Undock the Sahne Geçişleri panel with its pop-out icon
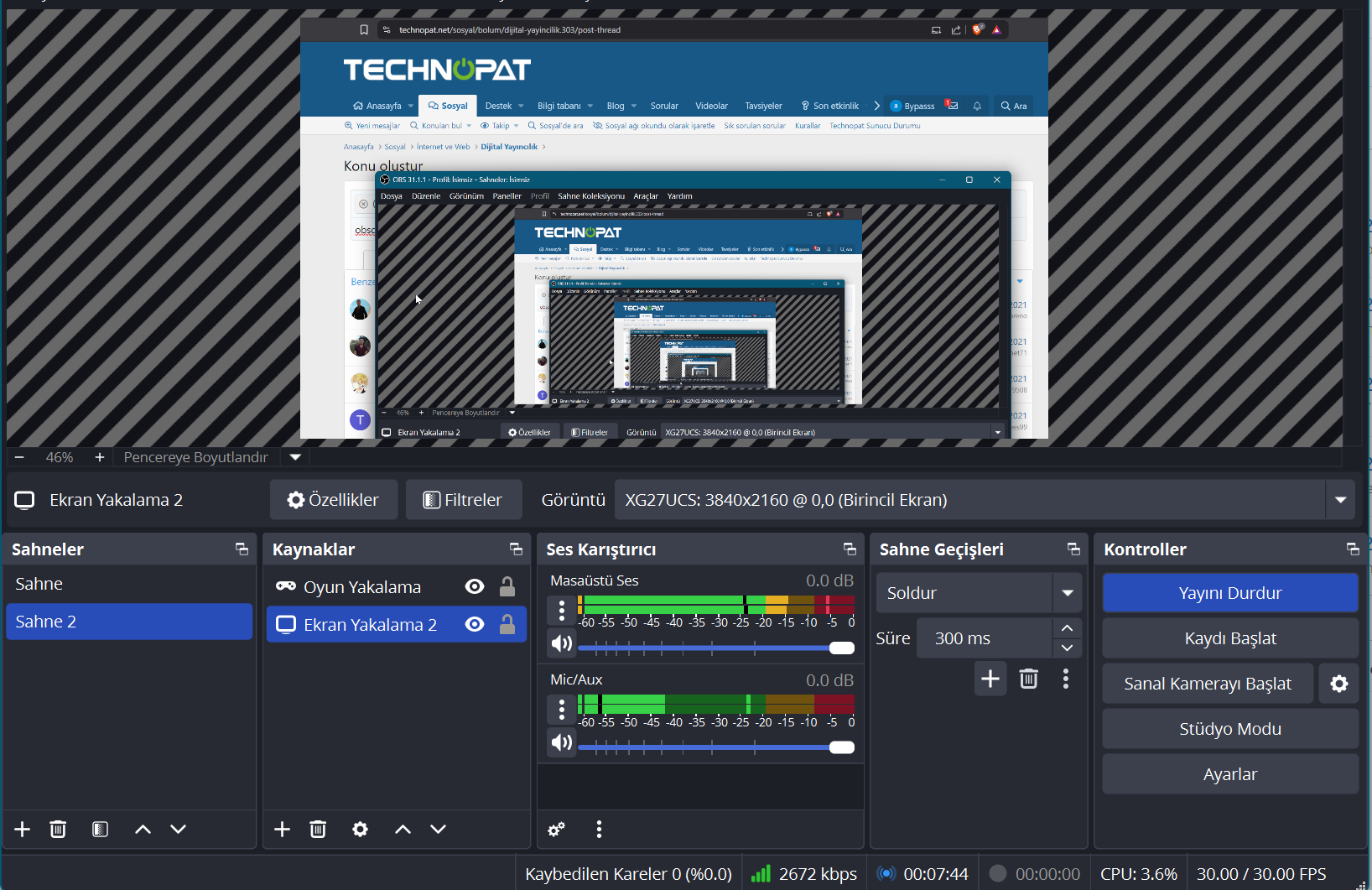 (x=1073, y=549)
